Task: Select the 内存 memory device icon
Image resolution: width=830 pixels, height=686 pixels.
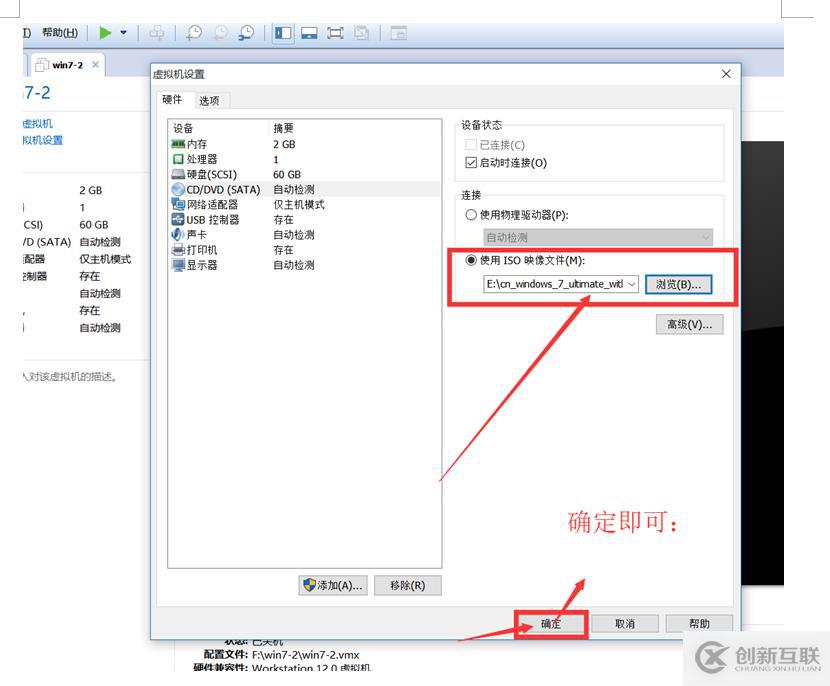Action: coord(178,144)
